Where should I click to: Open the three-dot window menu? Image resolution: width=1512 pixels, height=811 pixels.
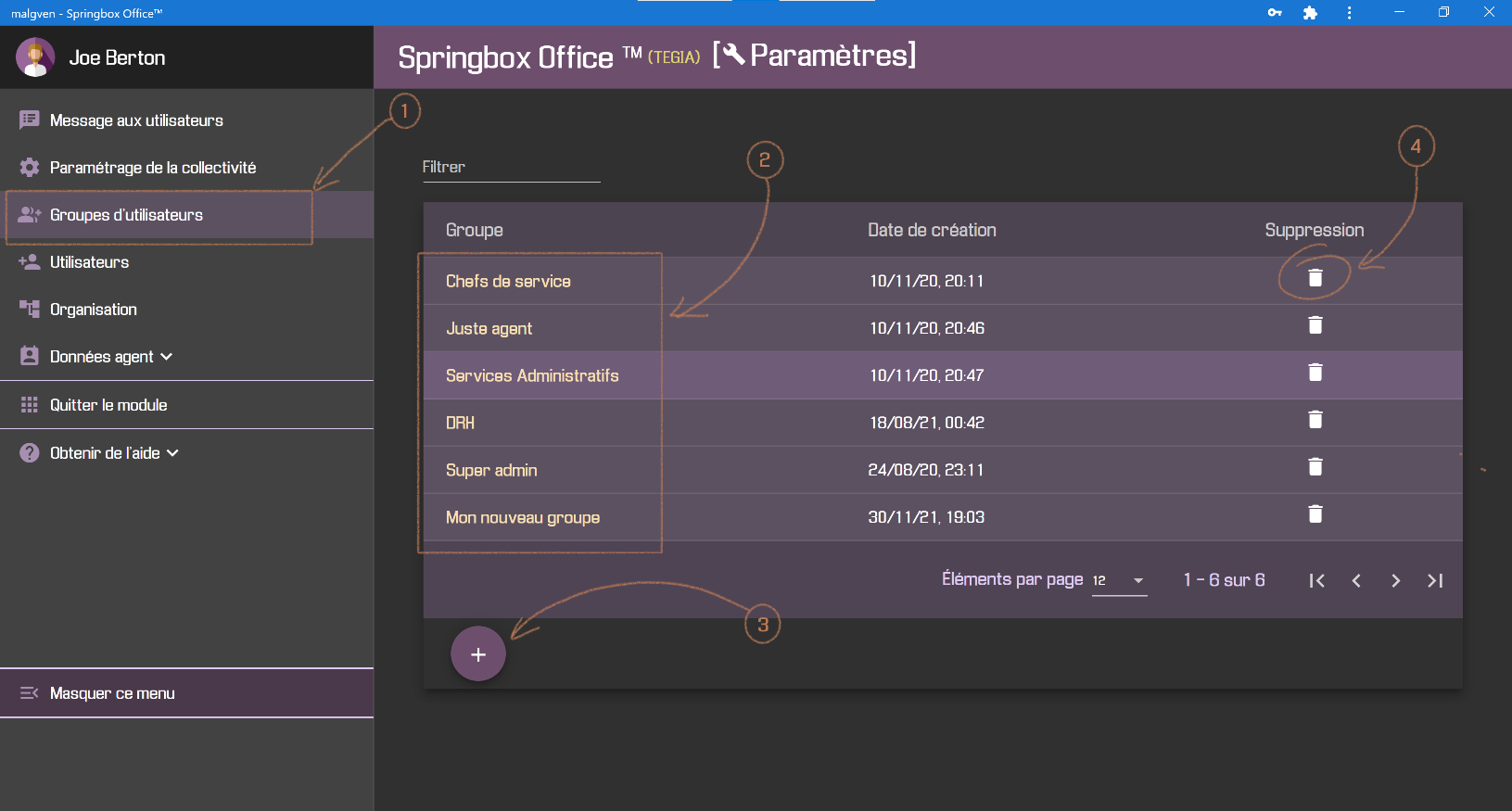point(1349,13)
